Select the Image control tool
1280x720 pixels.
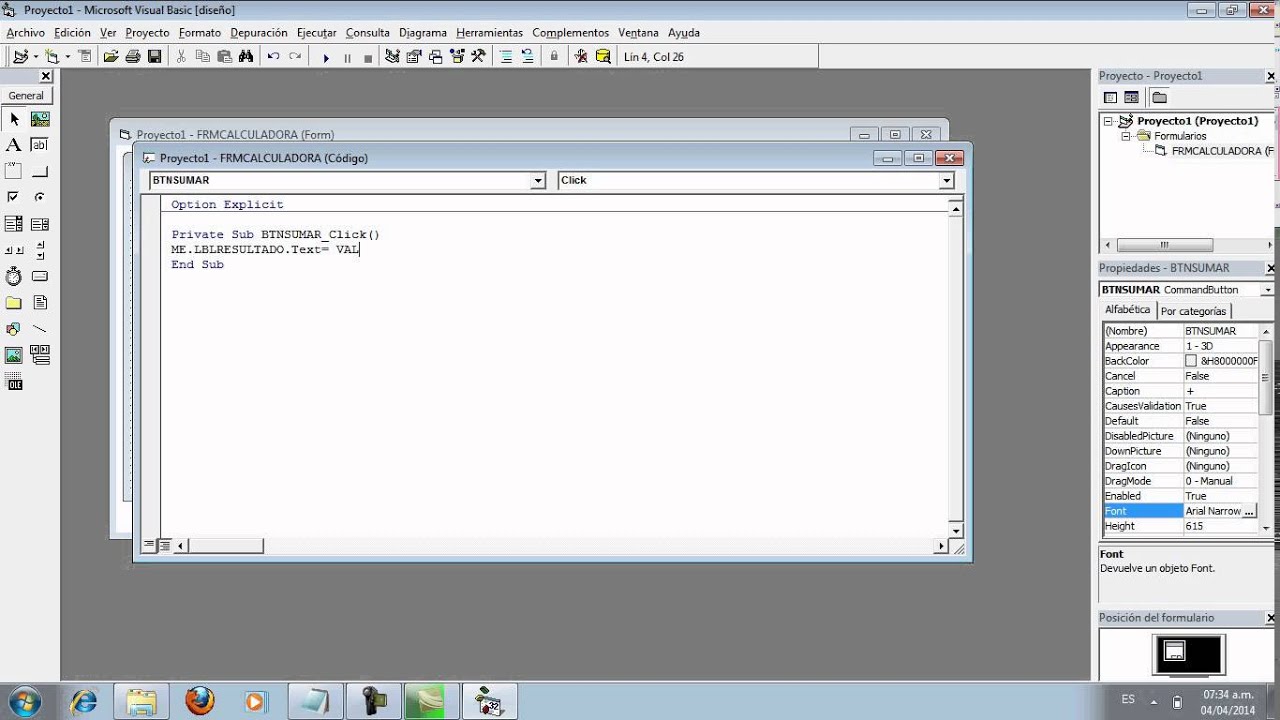click(14, 355)
